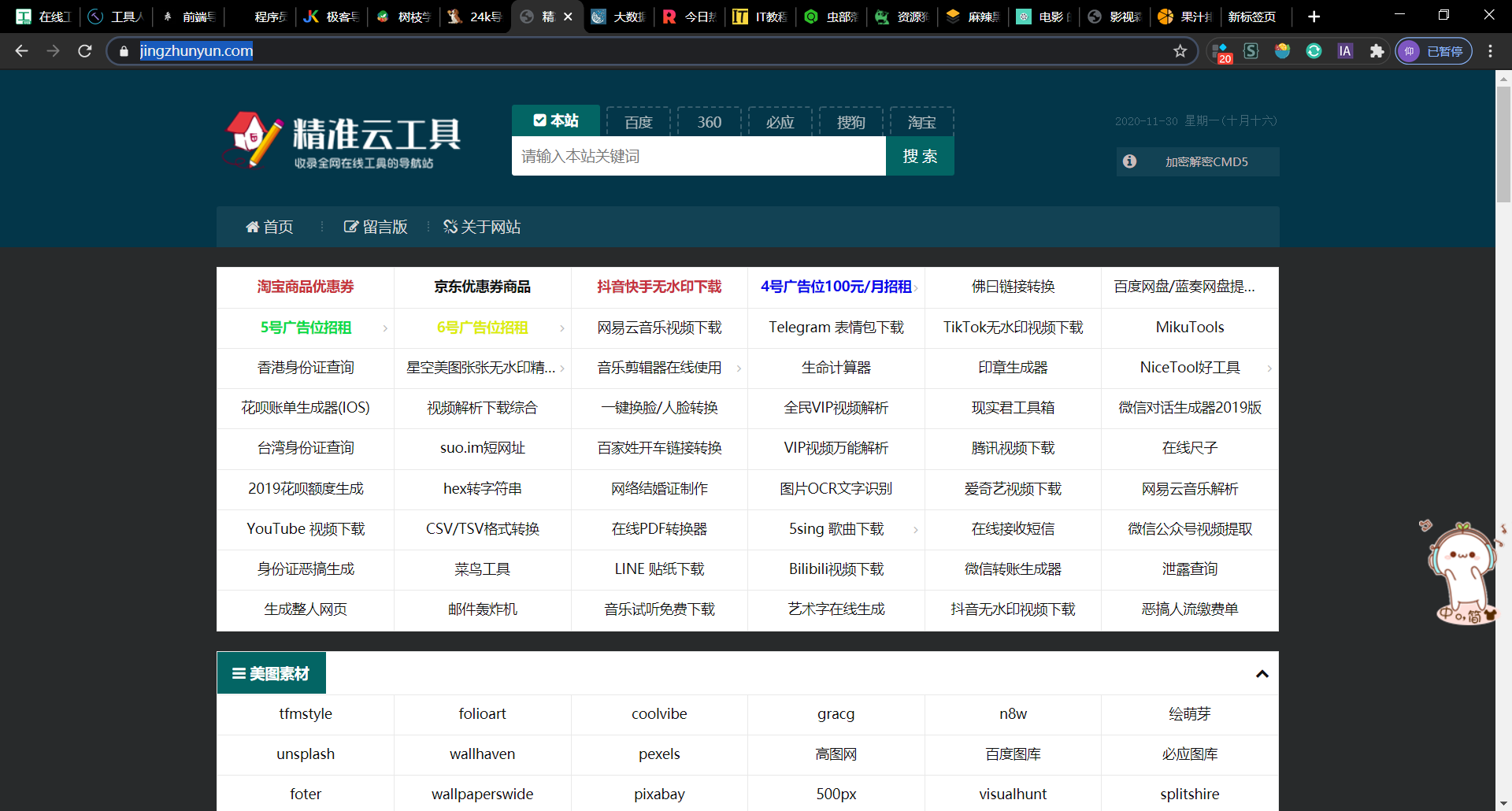This screenshot has width=1512, height=811.
Task: Click the bookmark star in address bar
Action: 1180,50
